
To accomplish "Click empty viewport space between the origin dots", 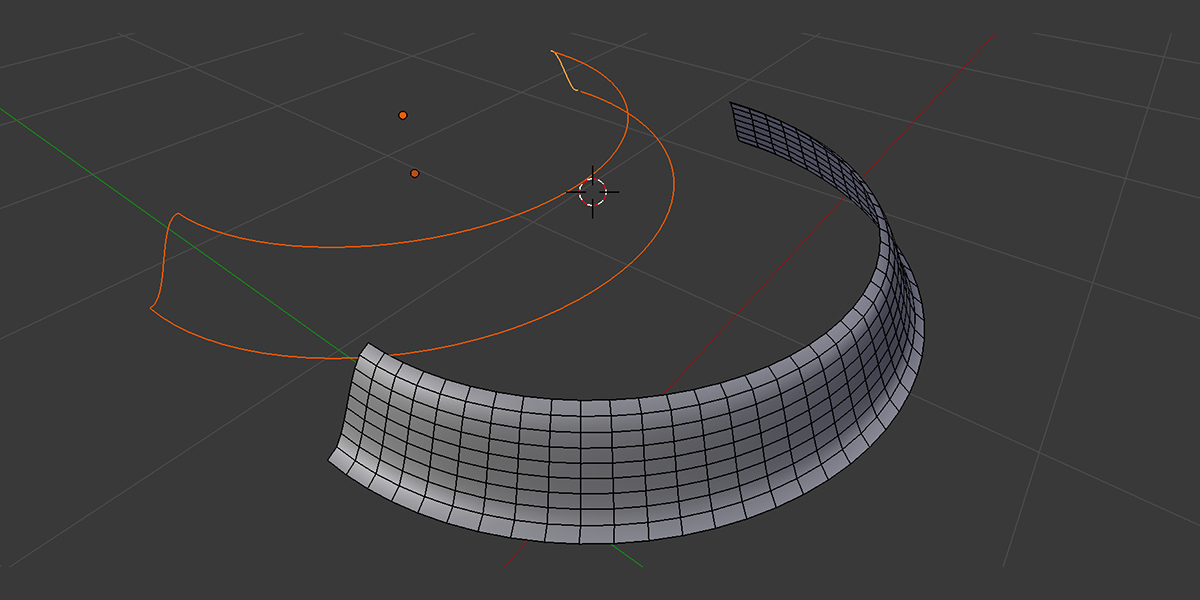I will (409, 144).
